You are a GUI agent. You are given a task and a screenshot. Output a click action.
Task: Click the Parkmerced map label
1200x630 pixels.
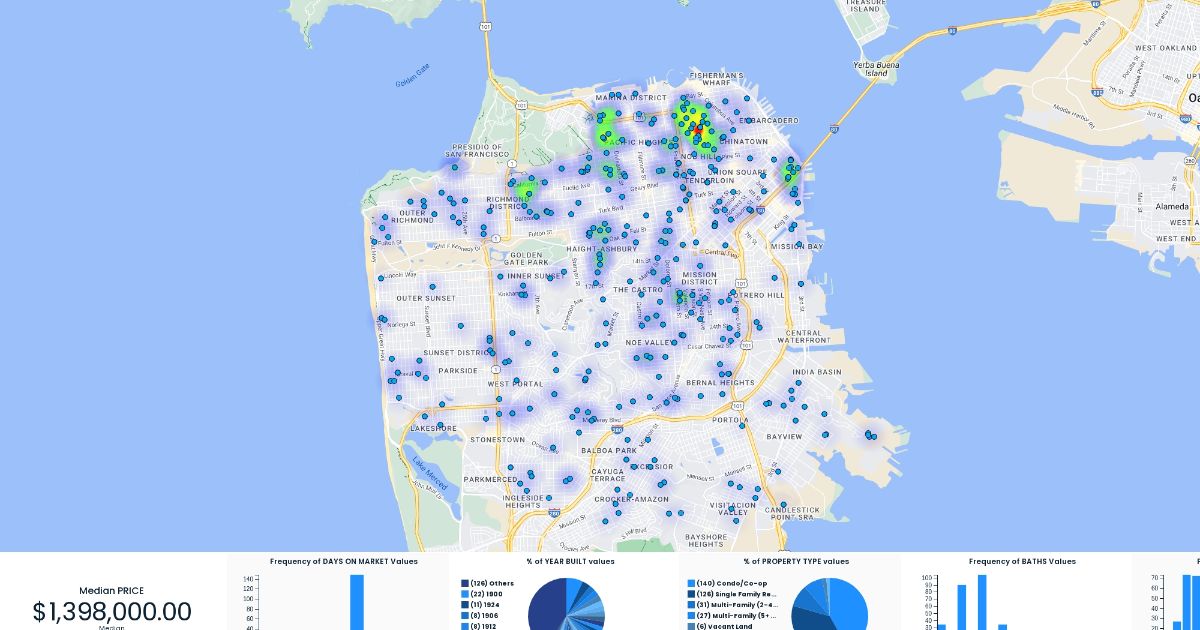click(x=490, y=479)
